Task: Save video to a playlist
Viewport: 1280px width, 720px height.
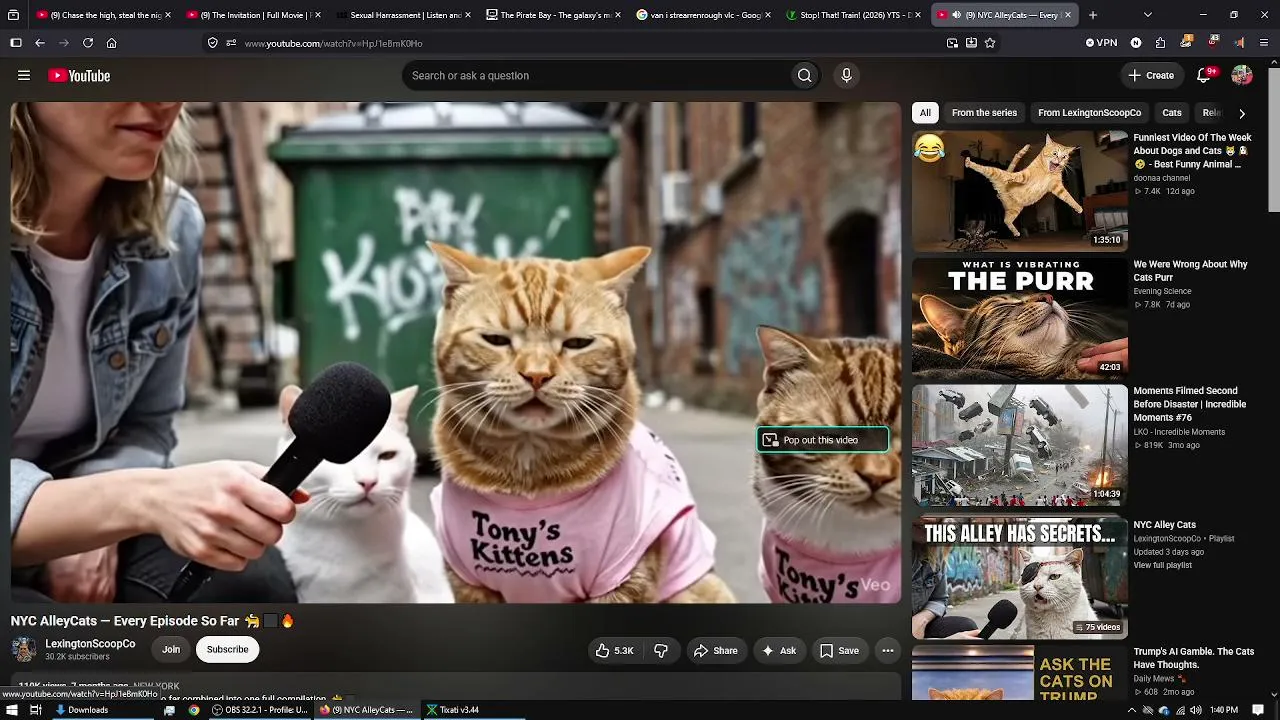Action: (x=839, y=650)
